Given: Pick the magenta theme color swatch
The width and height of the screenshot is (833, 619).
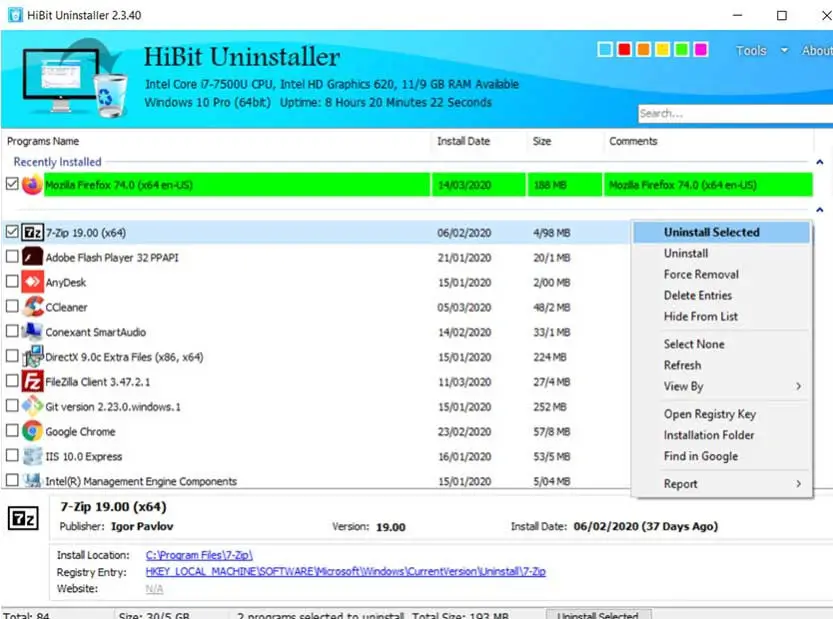Looking at the screenshot, I should pyautogui.click(x=701, y=49).
